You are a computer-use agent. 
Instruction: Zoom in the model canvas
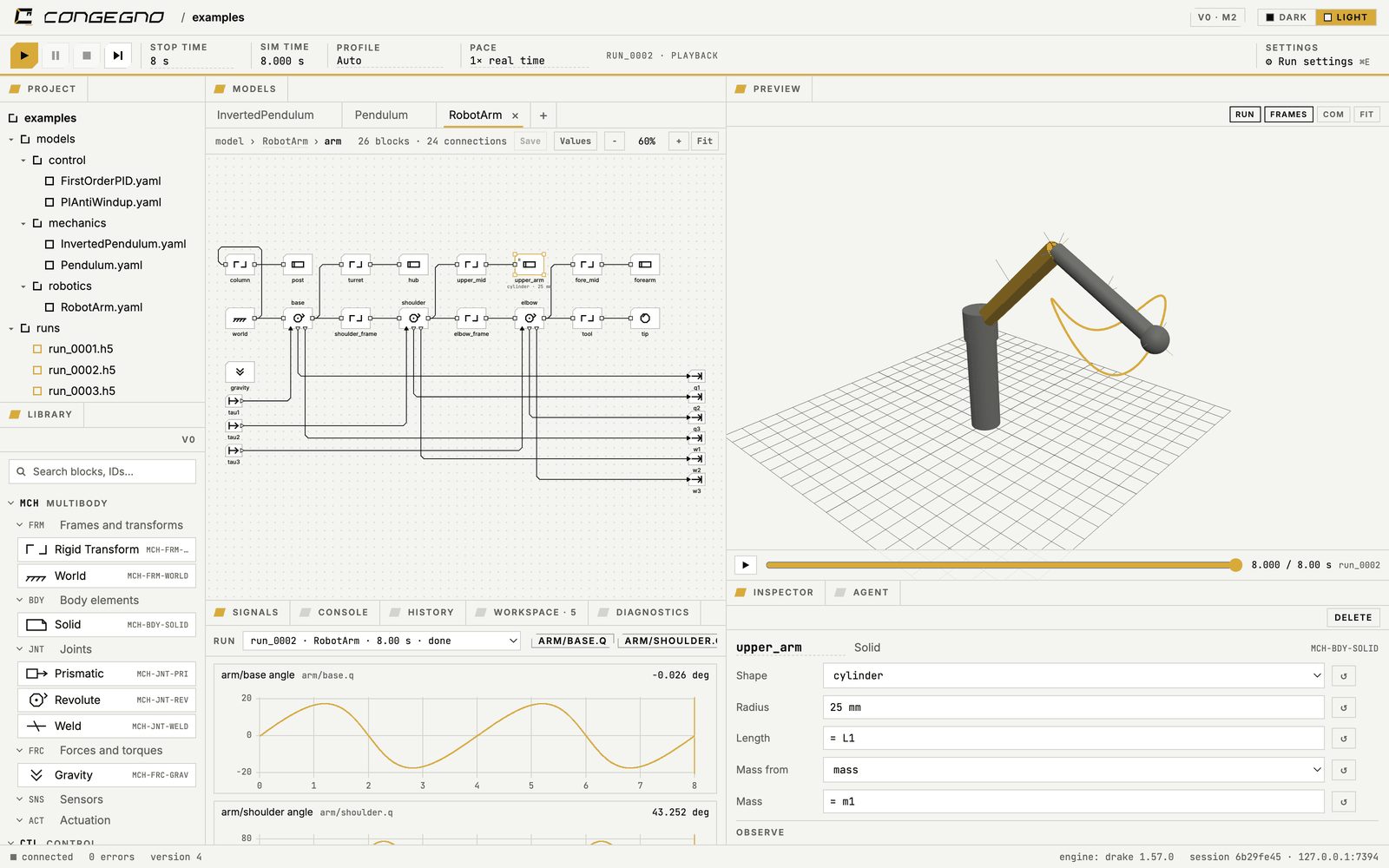(x=679, y=141)
